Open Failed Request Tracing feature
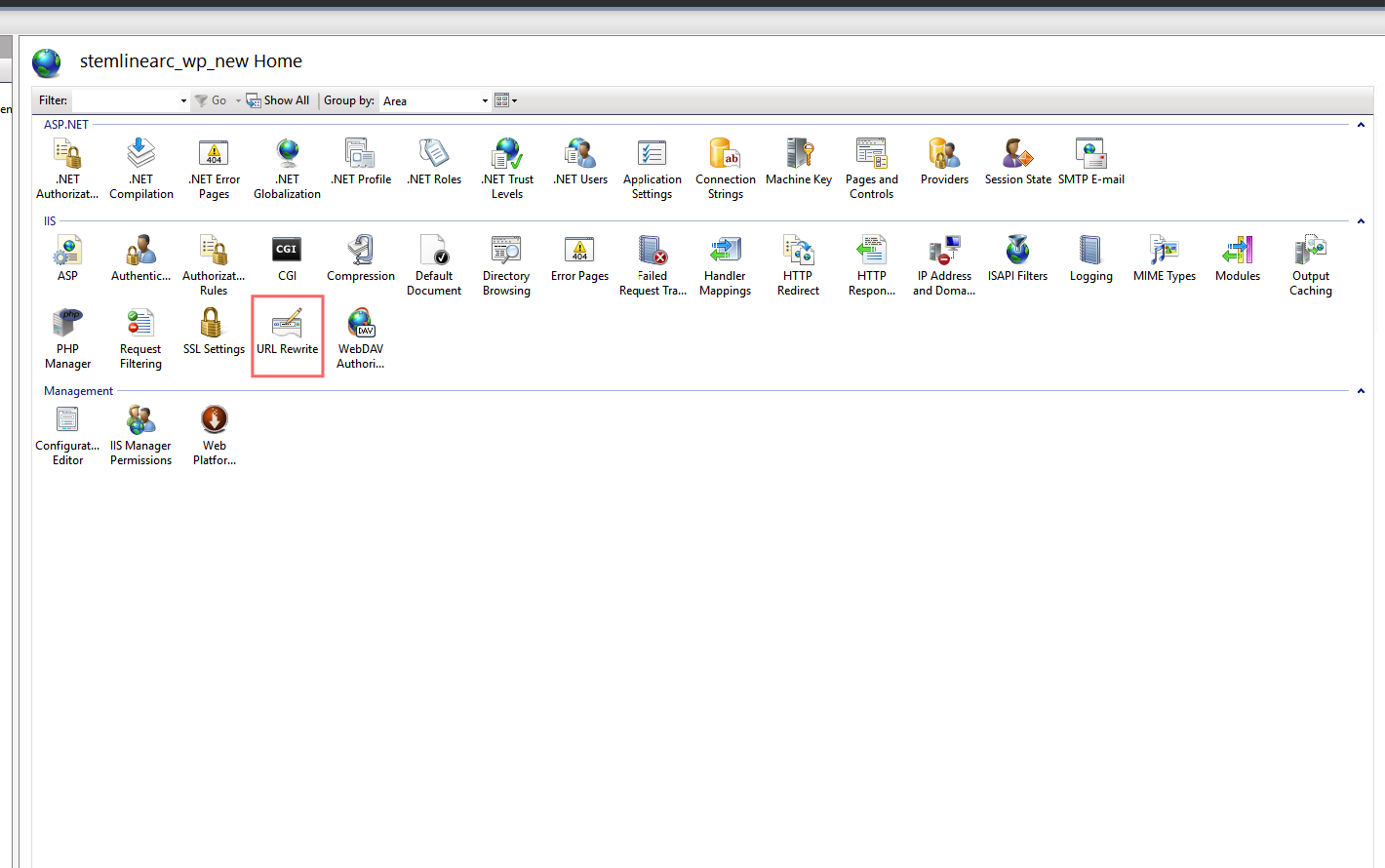Viewport: 1385px width, 868px height. tap(653, 265)
